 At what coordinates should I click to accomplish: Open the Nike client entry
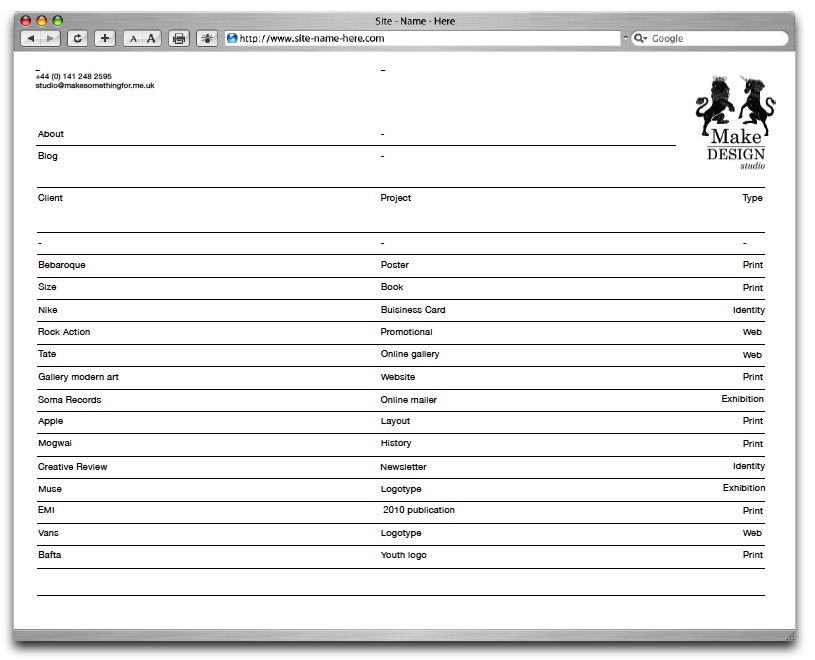point(47,310)
